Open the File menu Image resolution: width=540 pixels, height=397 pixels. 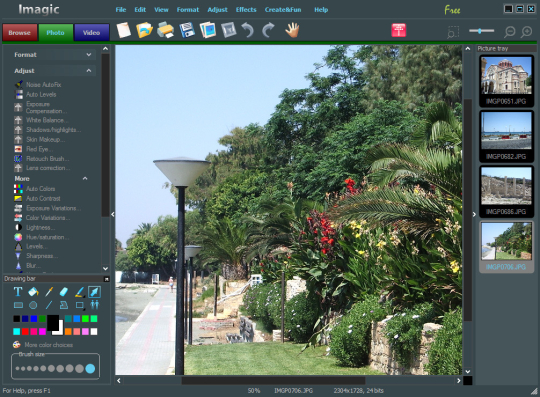tap(121, 10)
